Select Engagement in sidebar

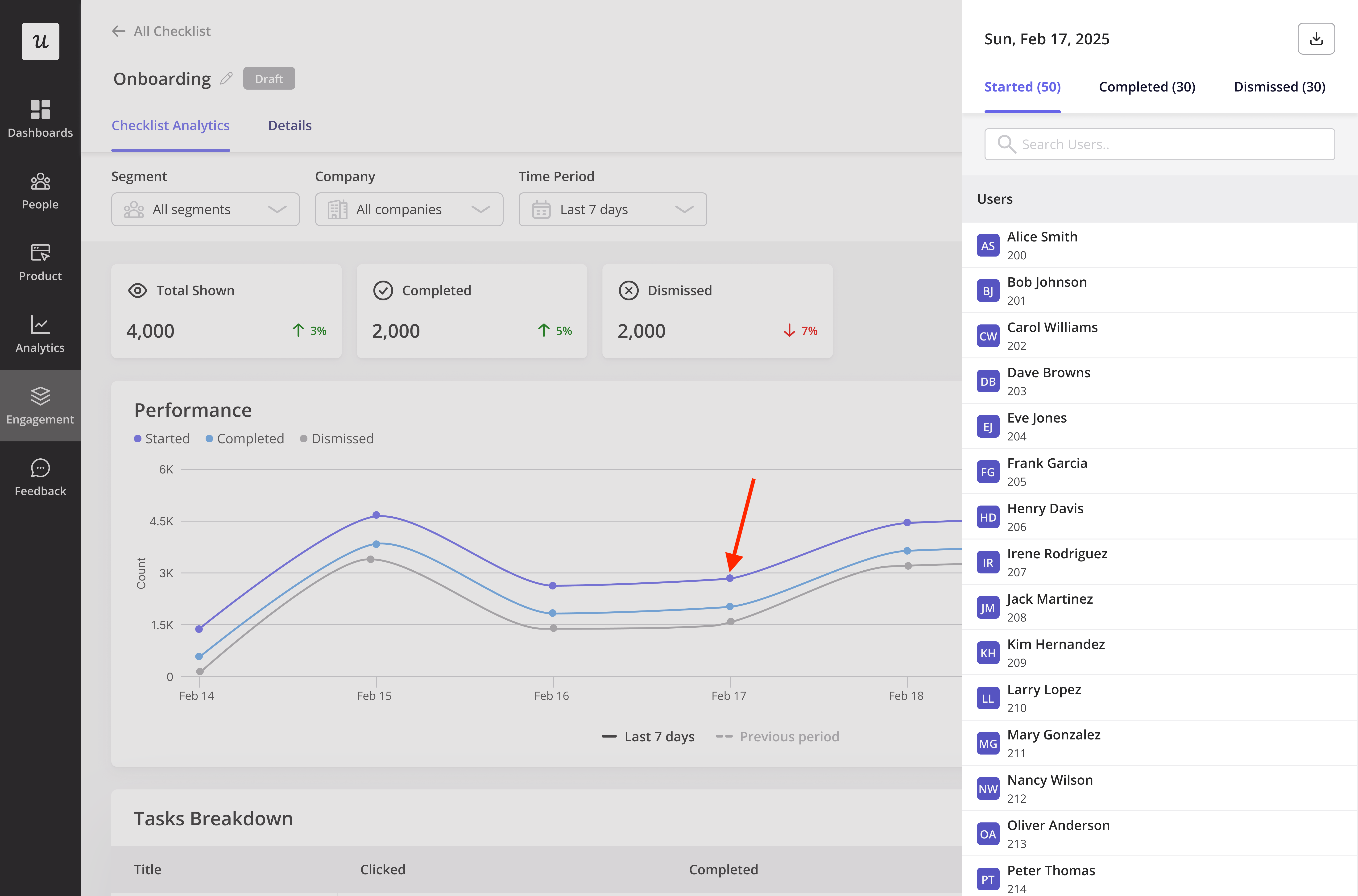[40, 406]
